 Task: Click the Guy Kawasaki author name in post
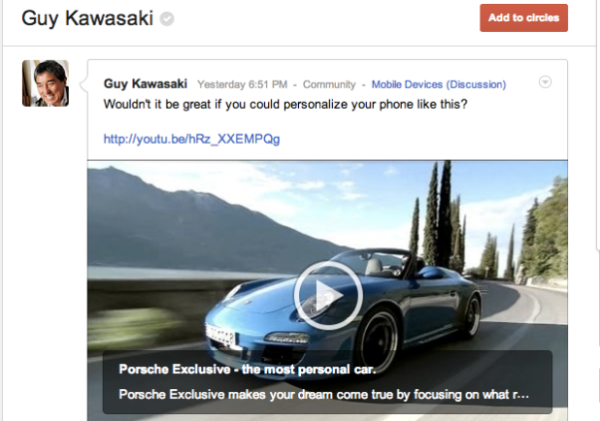(145, 83)
